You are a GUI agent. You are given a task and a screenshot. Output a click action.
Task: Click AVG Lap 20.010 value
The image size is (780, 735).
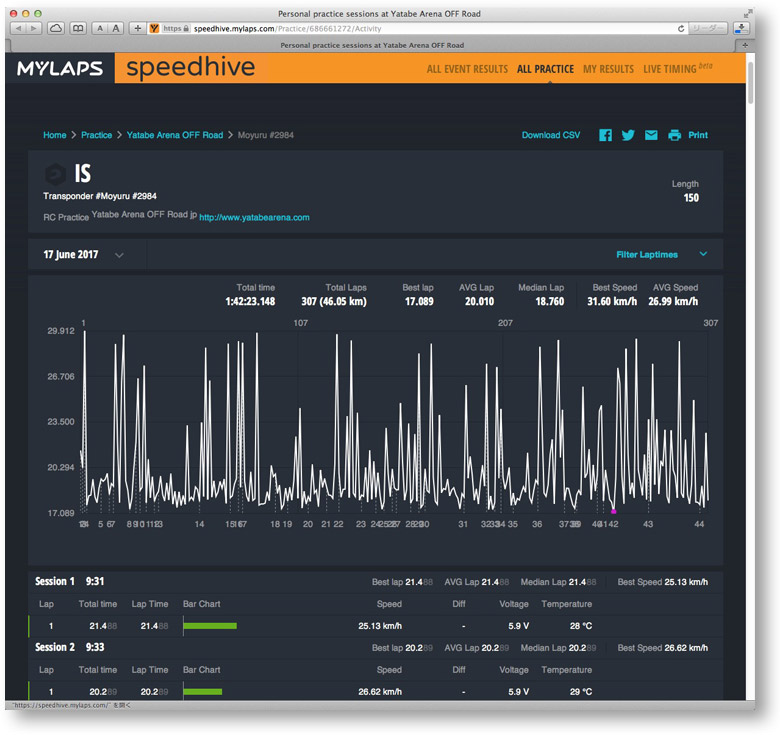(480, 302)
